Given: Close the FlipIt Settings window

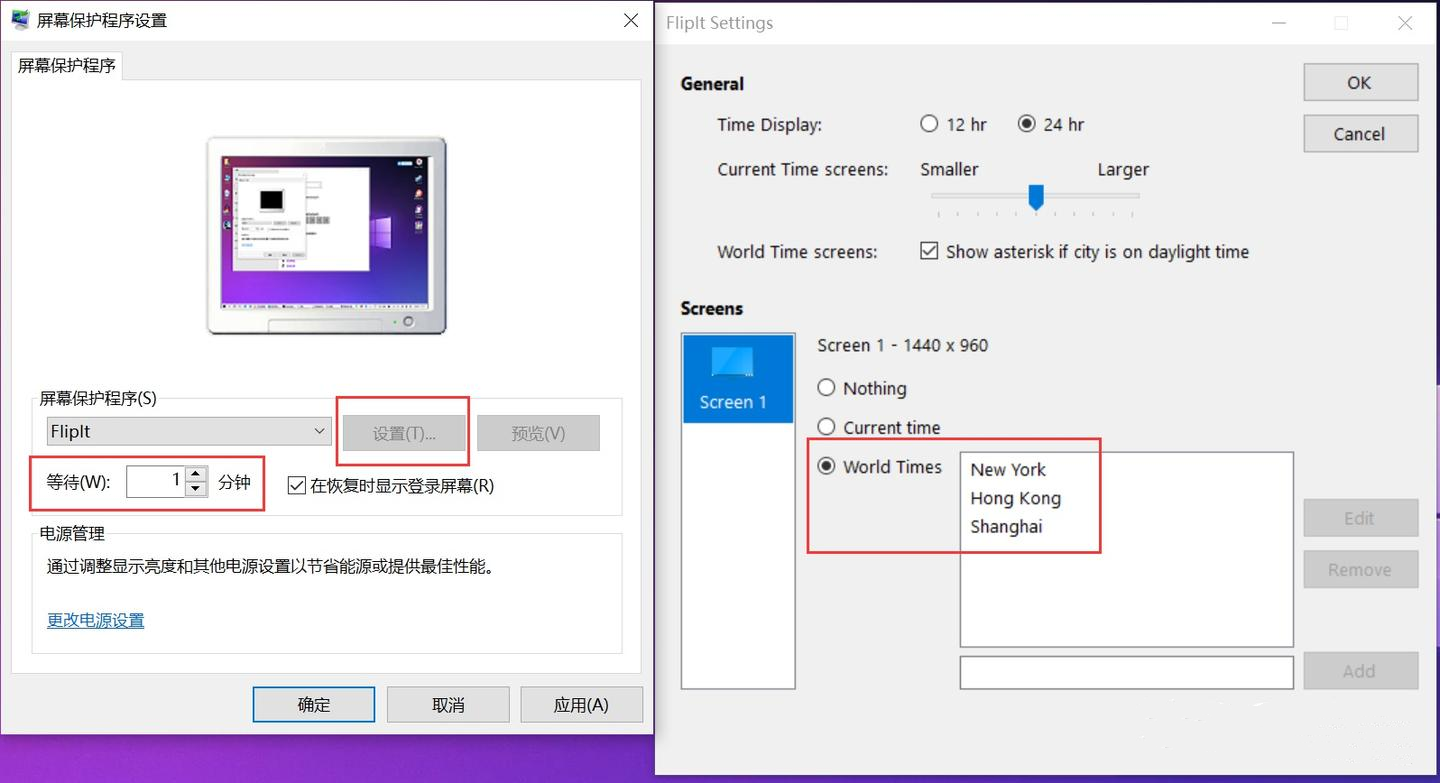Looking at the screenshot, I should pos(1405,23).
